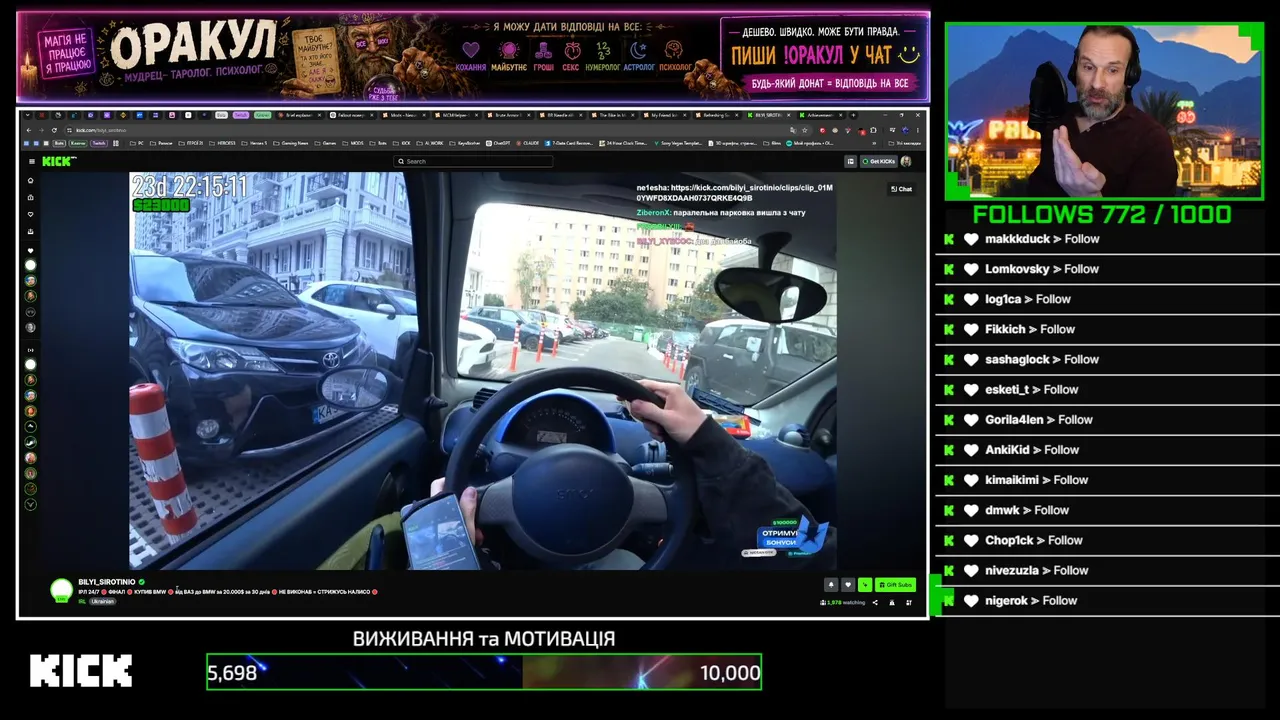
Task: Click the Chop1ck Follow alert entry
Action: 1107,540
